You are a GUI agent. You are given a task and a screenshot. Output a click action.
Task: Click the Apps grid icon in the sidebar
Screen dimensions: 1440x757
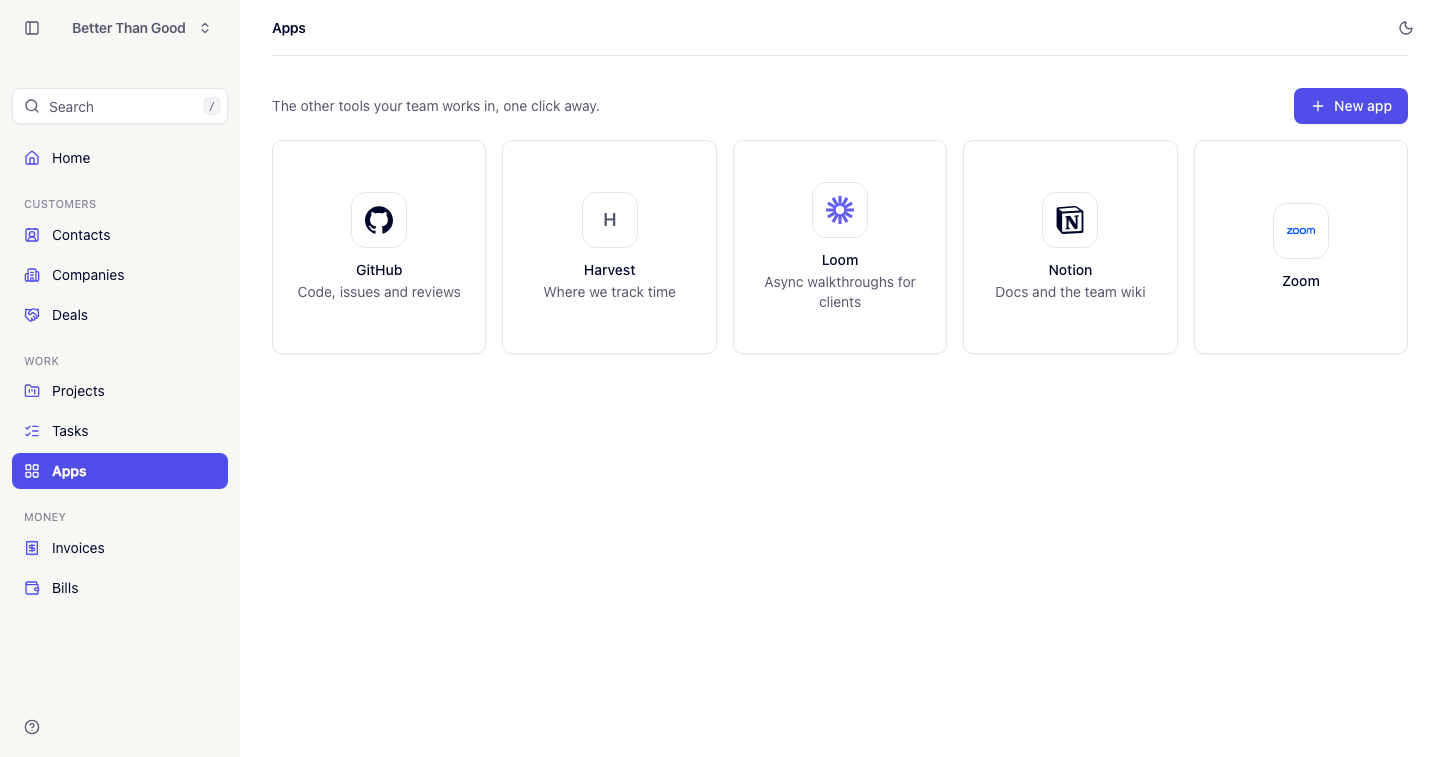pyautogui.click(x=32, y=471)
